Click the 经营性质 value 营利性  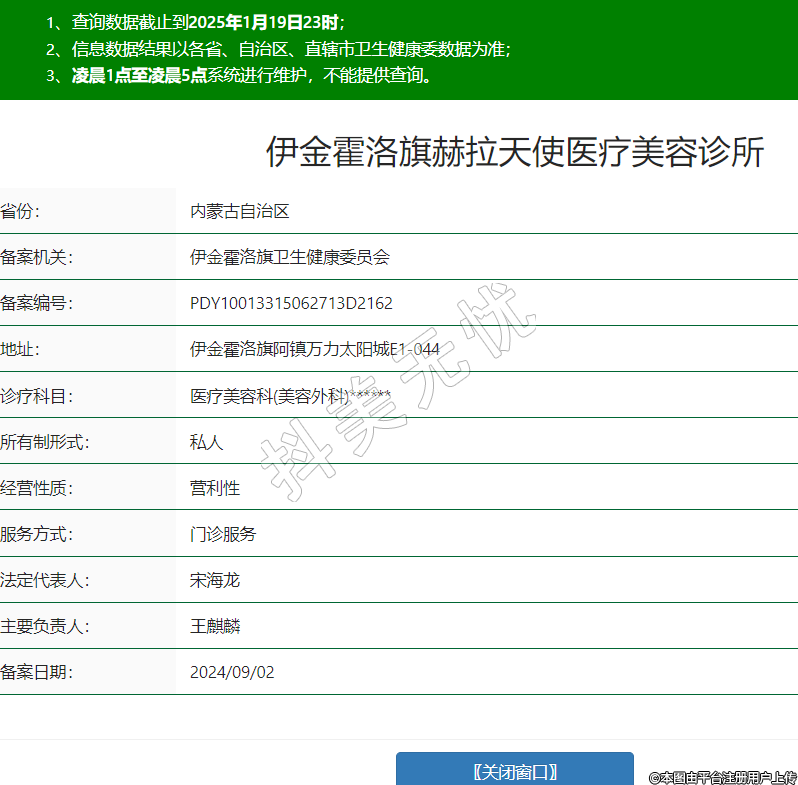click(215, 488)
